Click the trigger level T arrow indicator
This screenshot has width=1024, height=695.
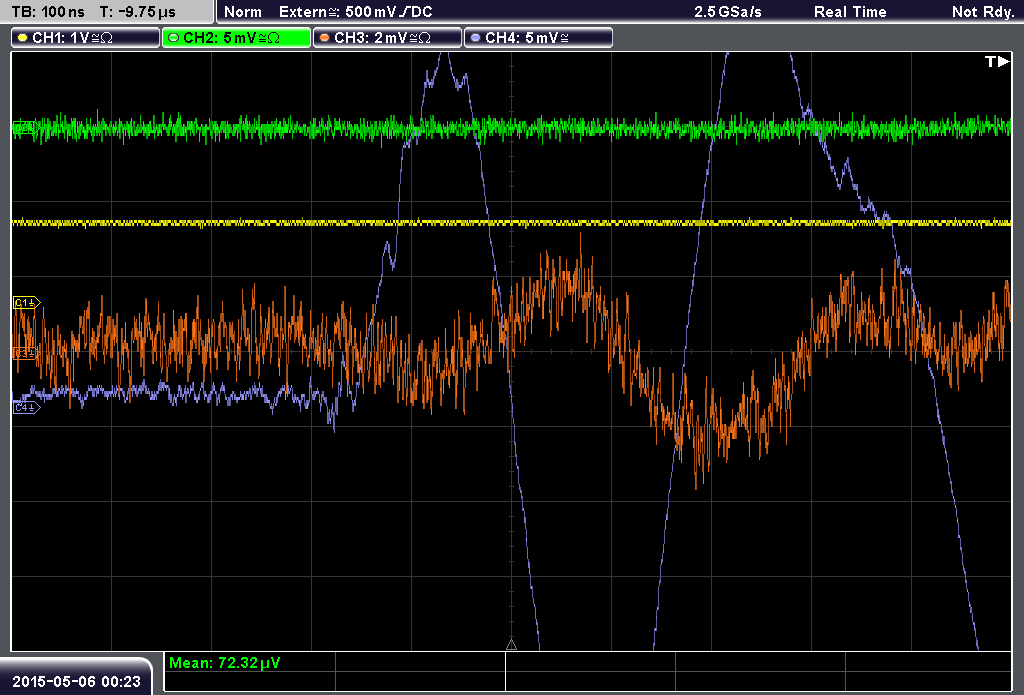coord(997,61)
